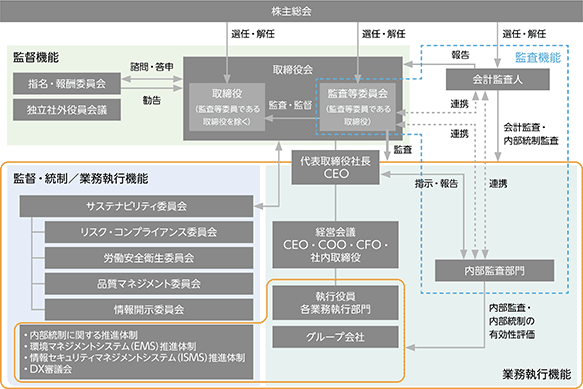Click the 経営会議 box
Screen dimensions: 583x389
click(335, 245)
